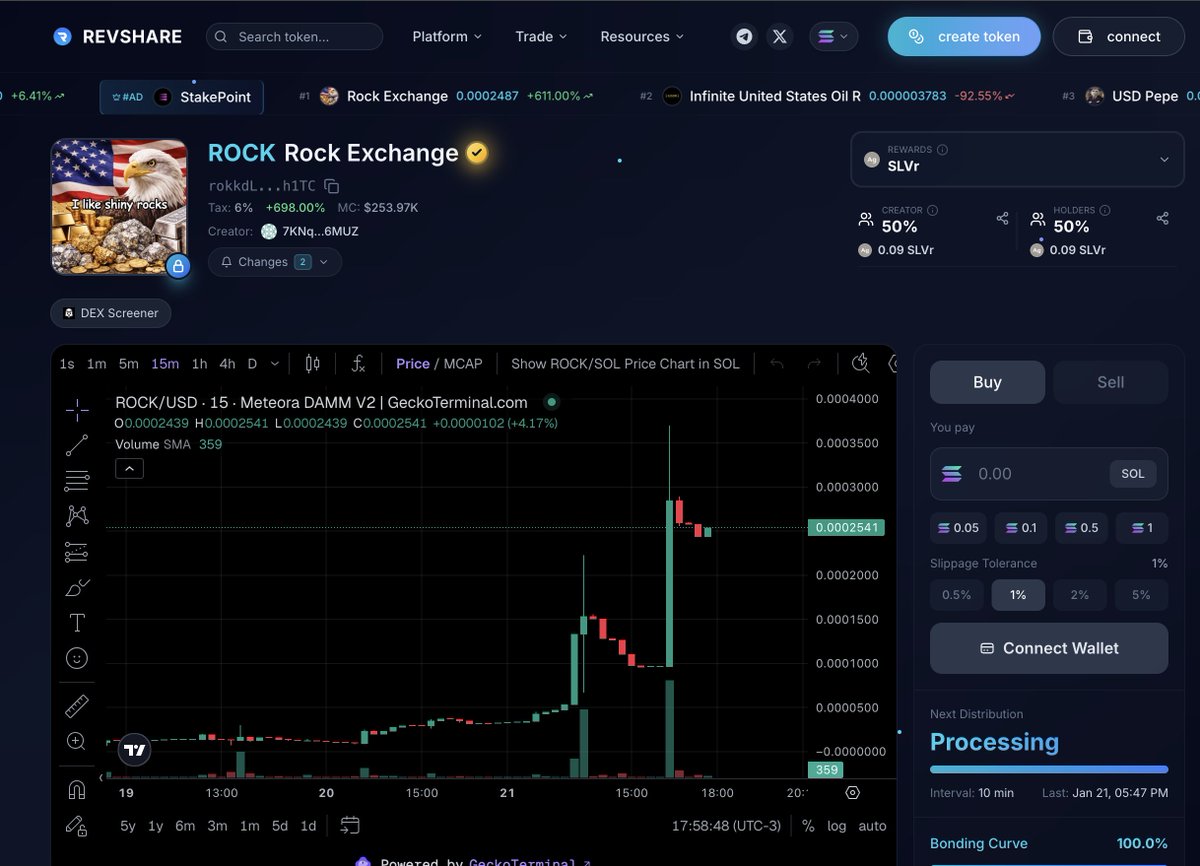Select 1% slippage tolerance
Screen dimensions: 1200x866
coord(1018,595)
